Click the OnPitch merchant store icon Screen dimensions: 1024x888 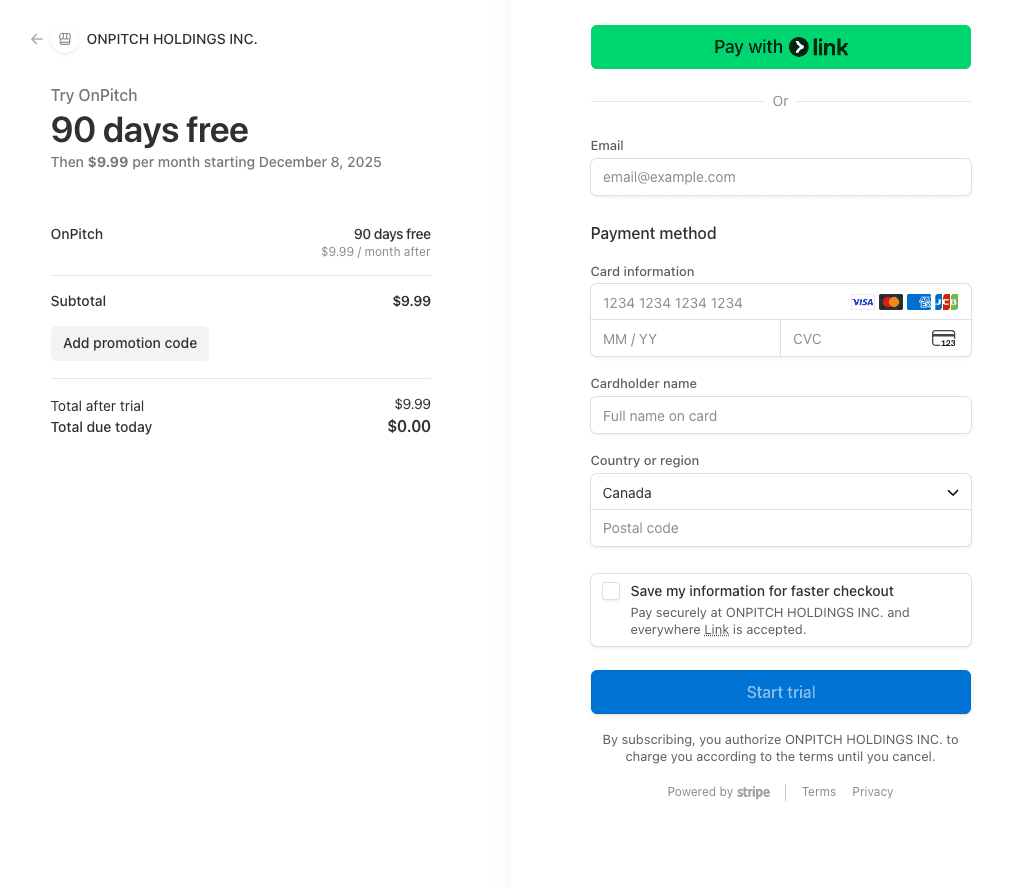coord(65,39)
